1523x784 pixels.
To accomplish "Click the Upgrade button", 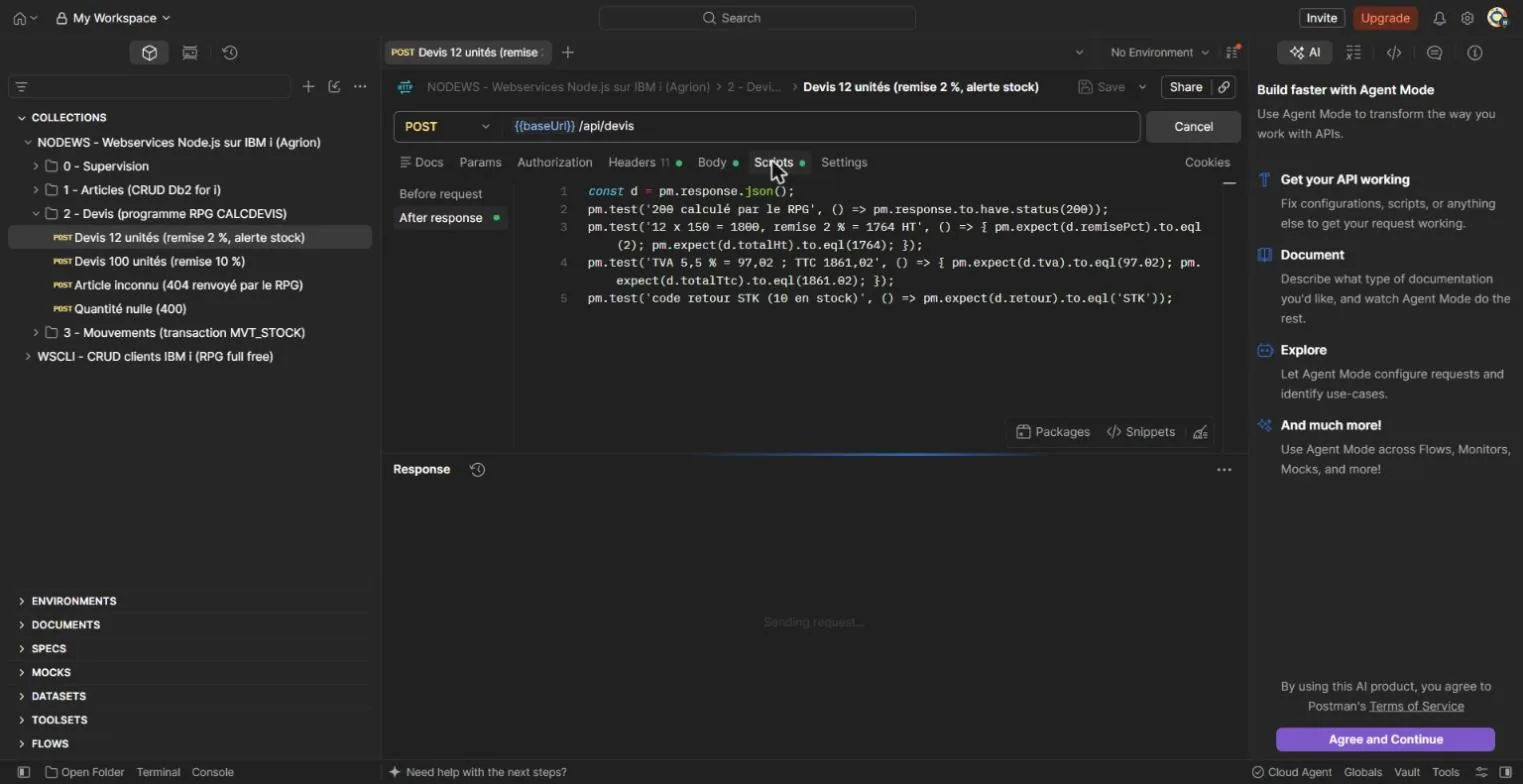I will (1385, 18).
